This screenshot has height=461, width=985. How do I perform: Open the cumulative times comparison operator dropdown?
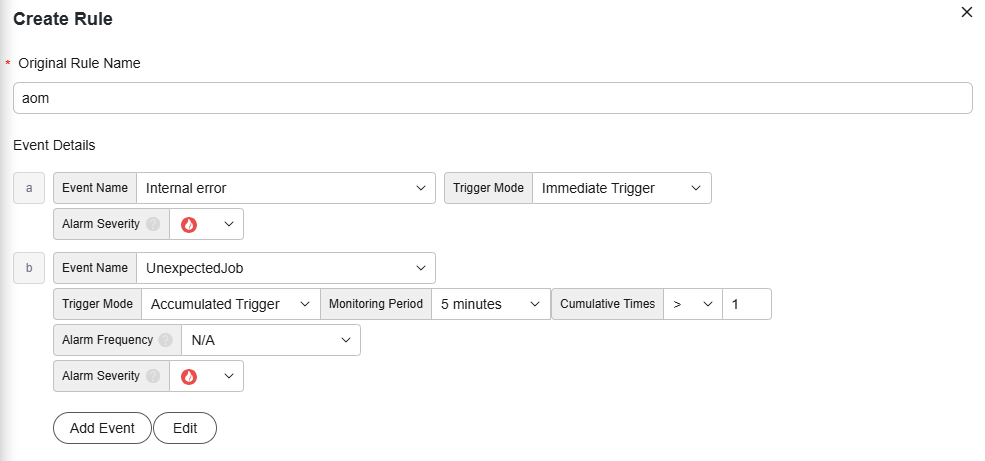coord(693,304)
